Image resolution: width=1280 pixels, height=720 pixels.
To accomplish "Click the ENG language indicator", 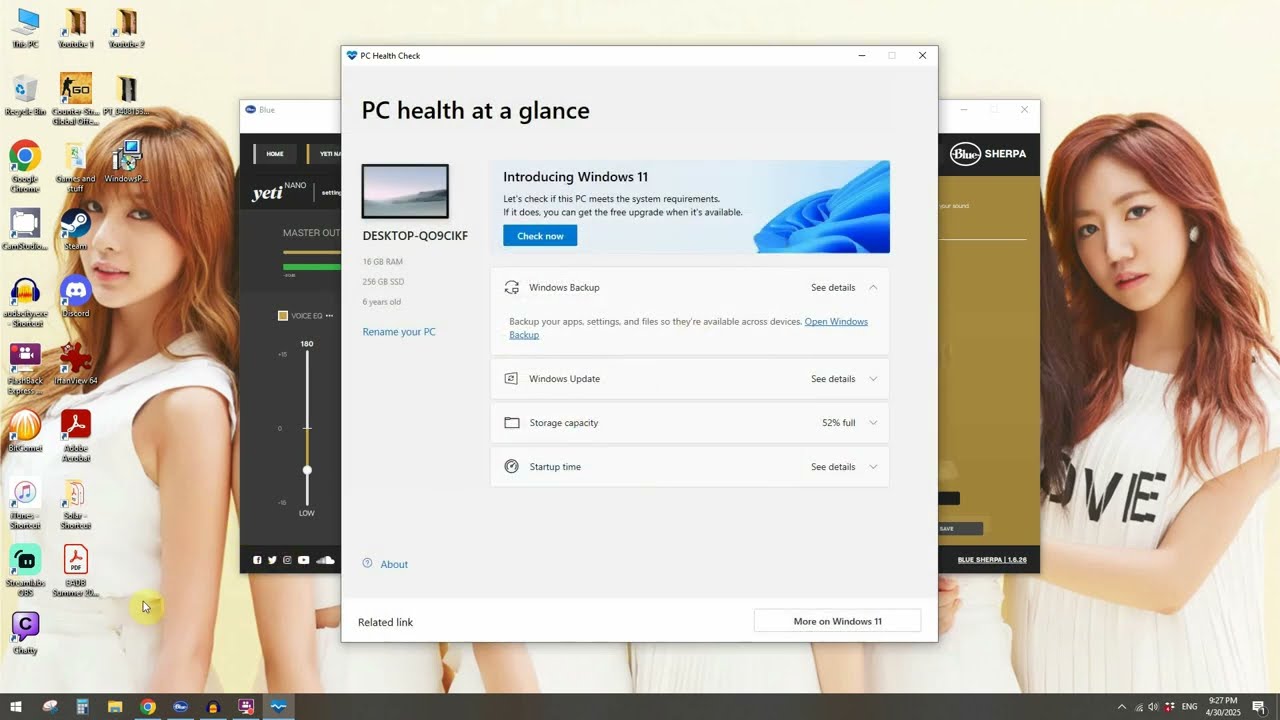I will (1190, 707).
